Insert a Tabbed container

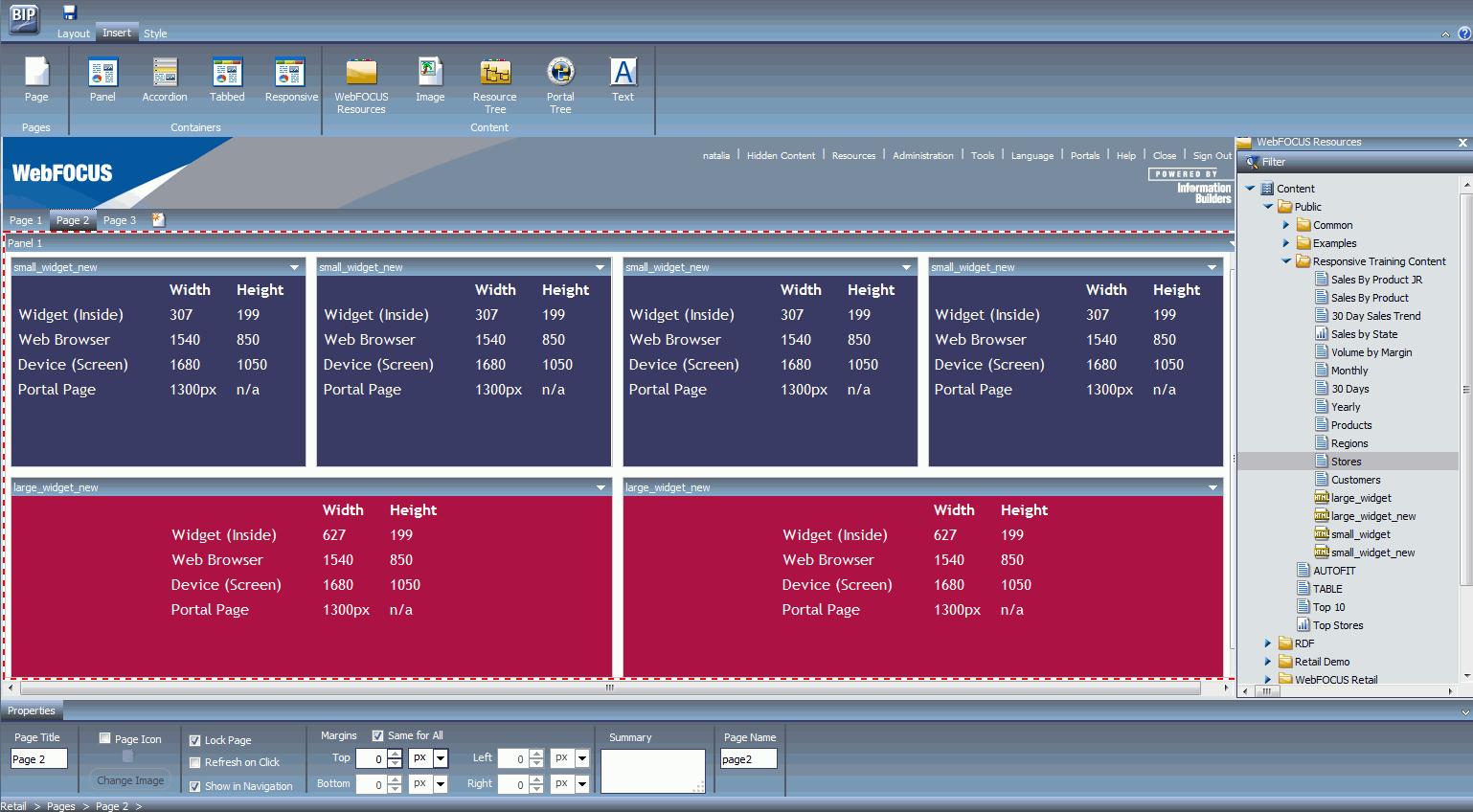[227, 79]
